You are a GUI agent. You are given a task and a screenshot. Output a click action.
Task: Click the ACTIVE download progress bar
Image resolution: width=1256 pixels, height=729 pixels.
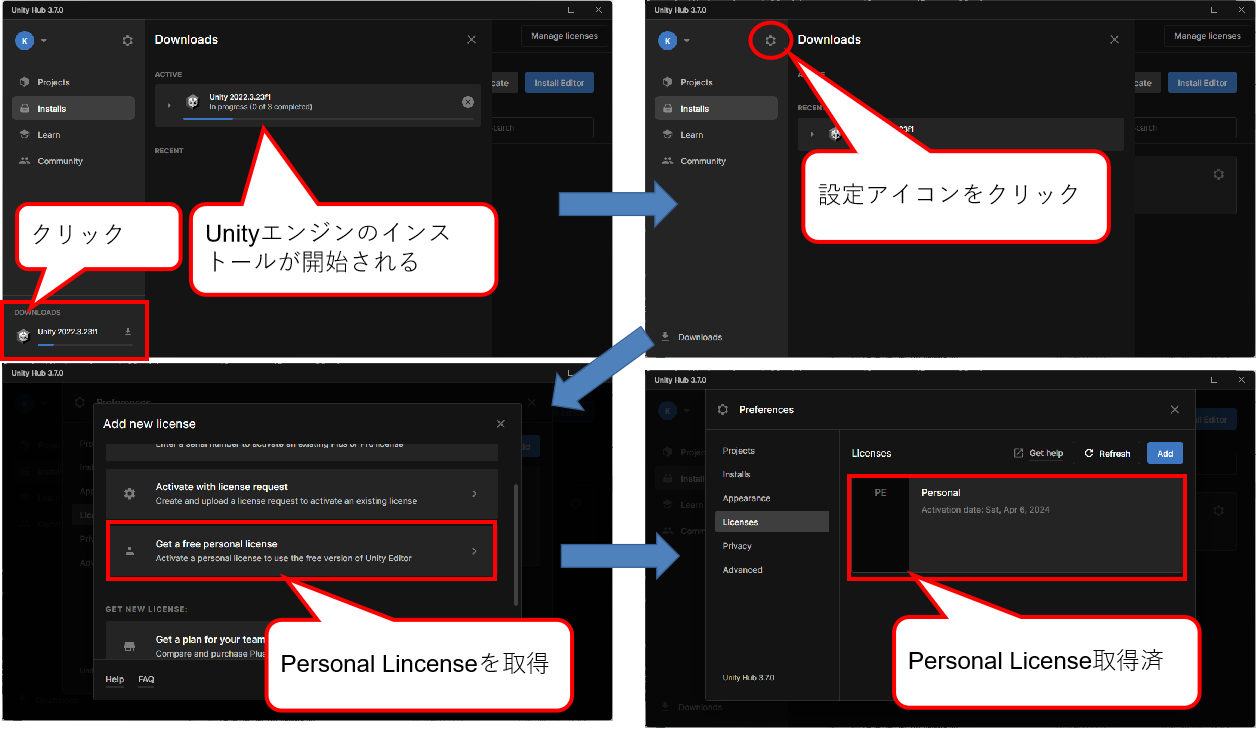(327, 118)
